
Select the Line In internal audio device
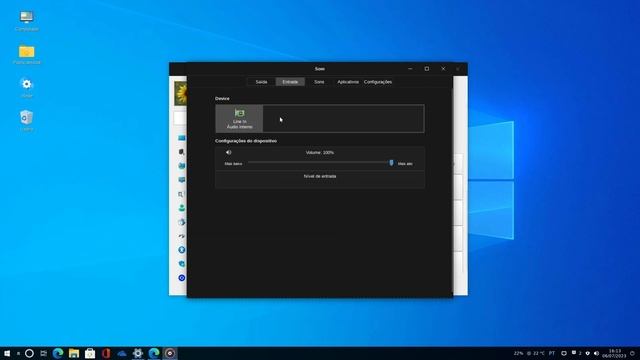pos(240,119)
